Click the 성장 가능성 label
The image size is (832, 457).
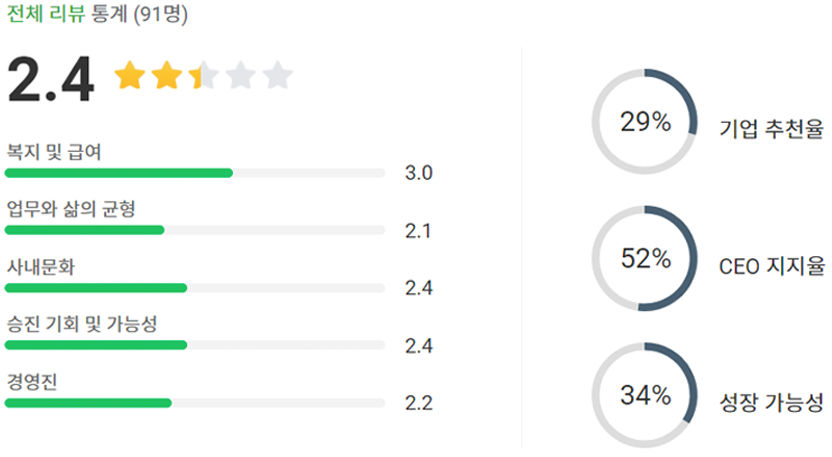pyautogui.click(x=771, y=403)
